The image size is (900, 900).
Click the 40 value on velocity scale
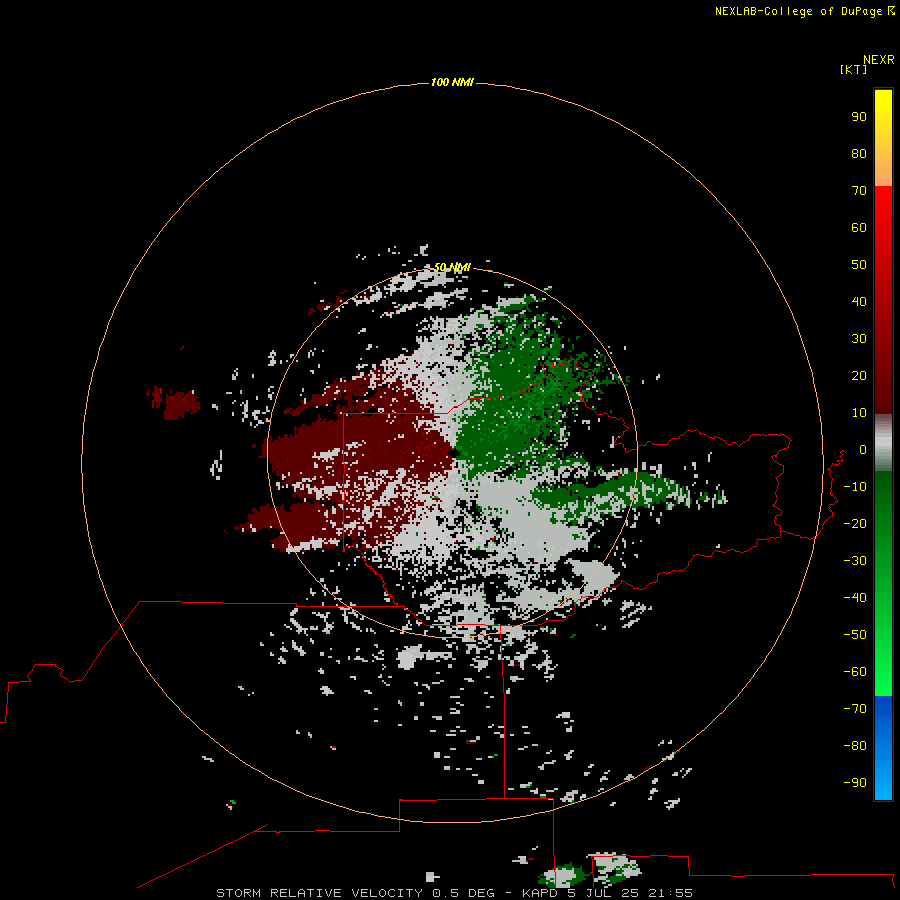tap(859, 301)
